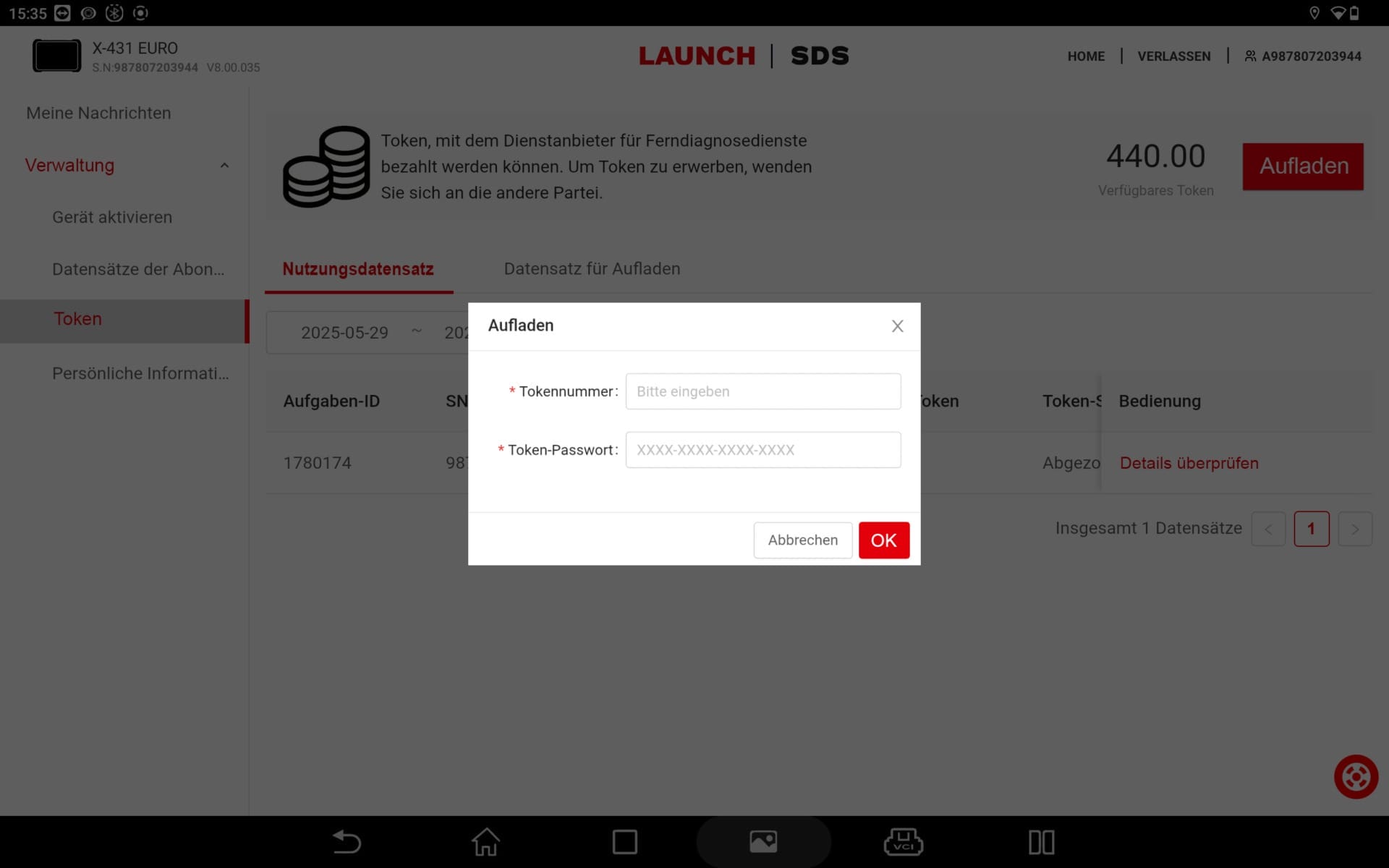Open account A987807203944 user menu

click(1303, 56)
